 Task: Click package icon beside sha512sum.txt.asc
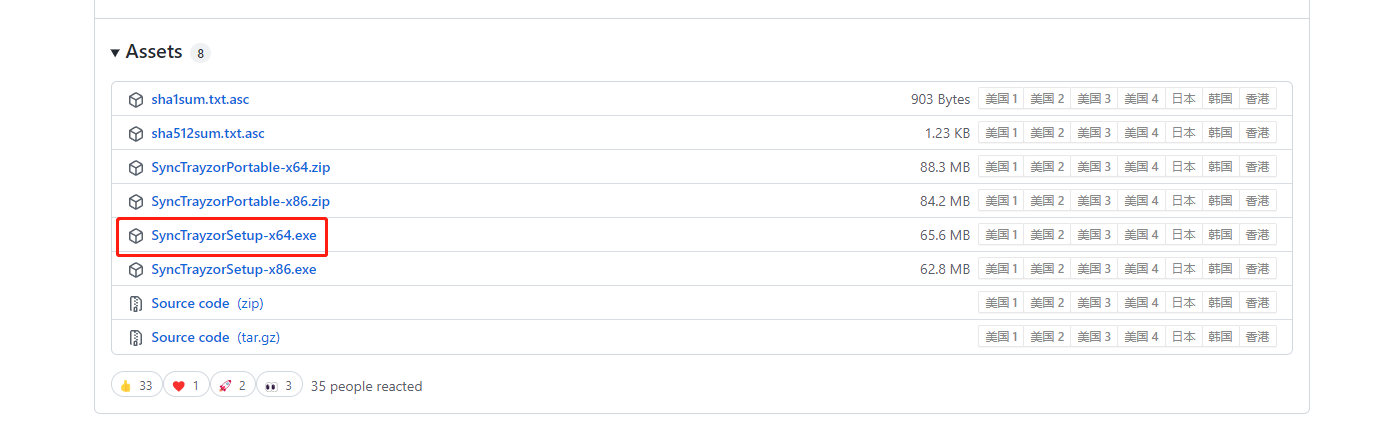click(x=136, y=133)
